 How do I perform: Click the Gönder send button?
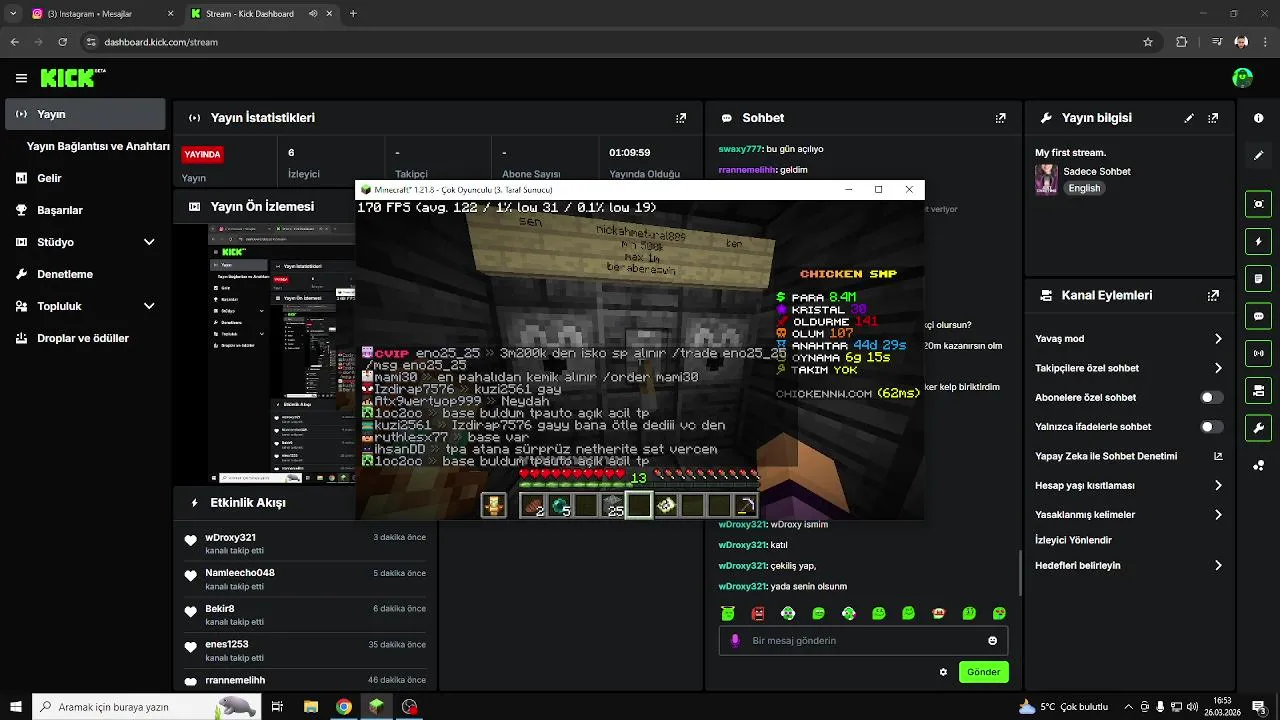click(983, 672)
